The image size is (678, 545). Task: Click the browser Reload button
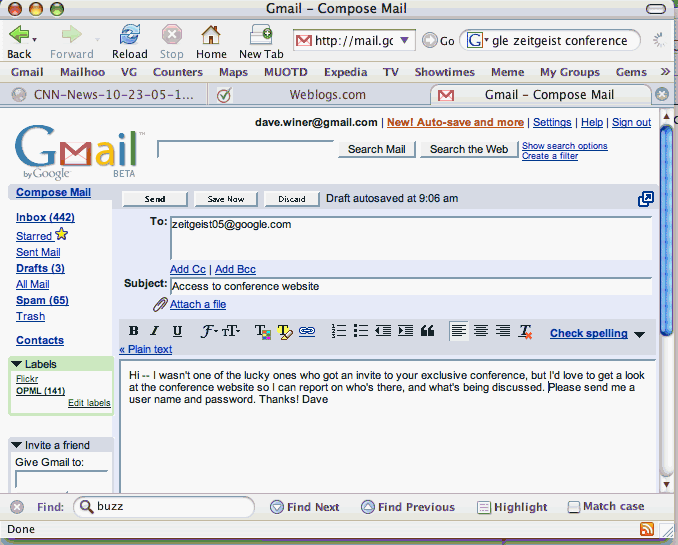[130, 41]
